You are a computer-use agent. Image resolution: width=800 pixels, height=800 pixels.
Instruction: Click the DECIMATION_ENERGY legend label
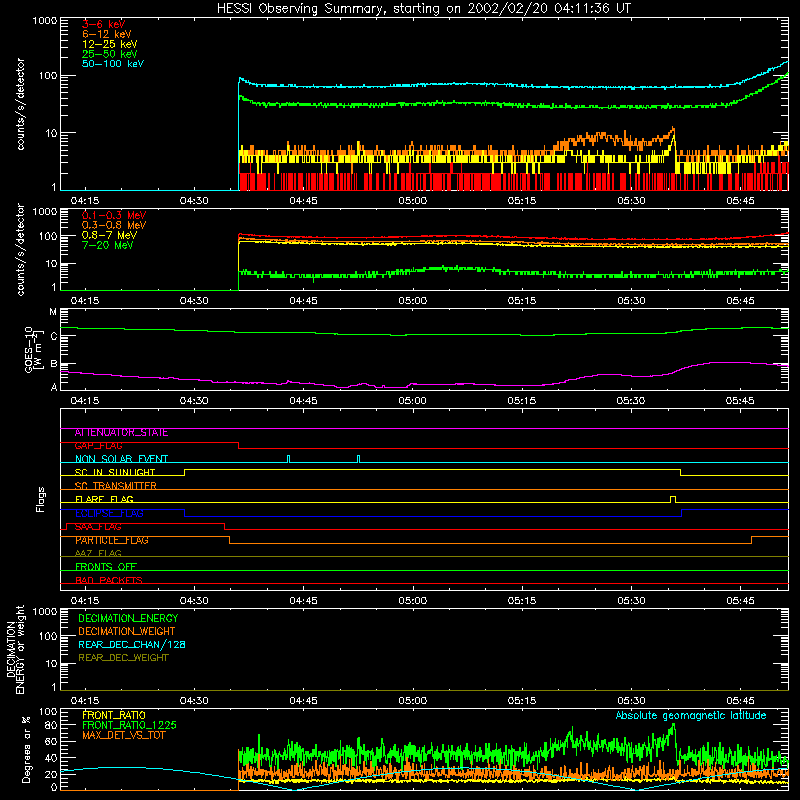[128, 618]
